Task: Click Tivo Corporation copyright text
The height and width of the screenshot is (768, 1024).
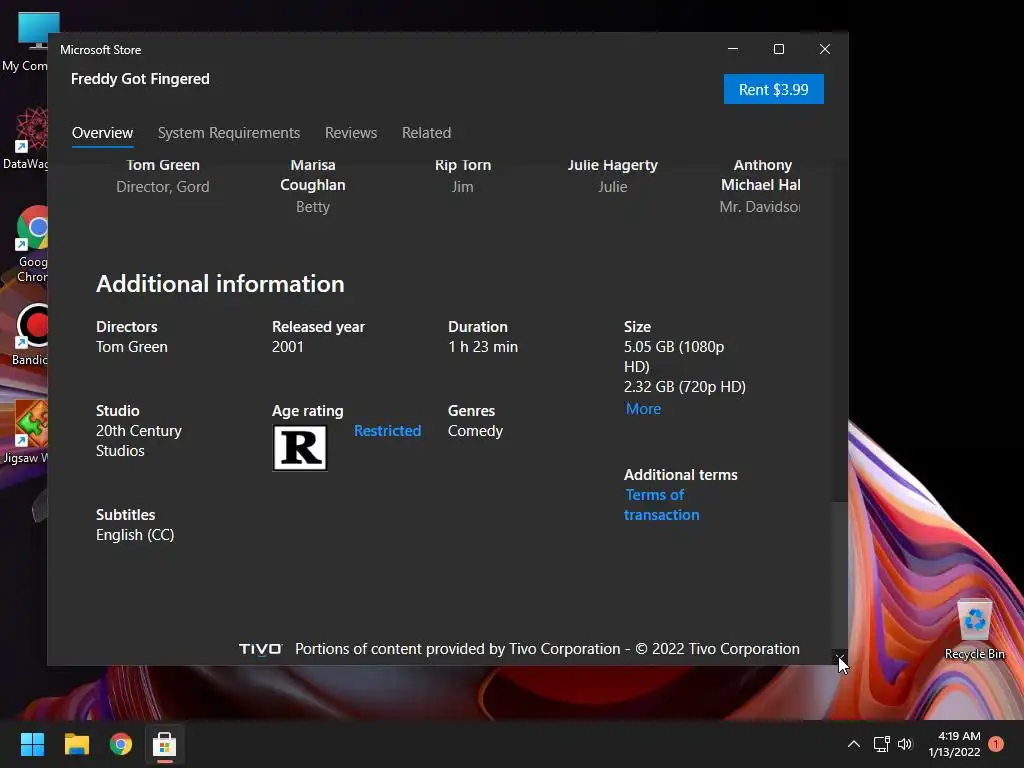Action: point(547,649)
